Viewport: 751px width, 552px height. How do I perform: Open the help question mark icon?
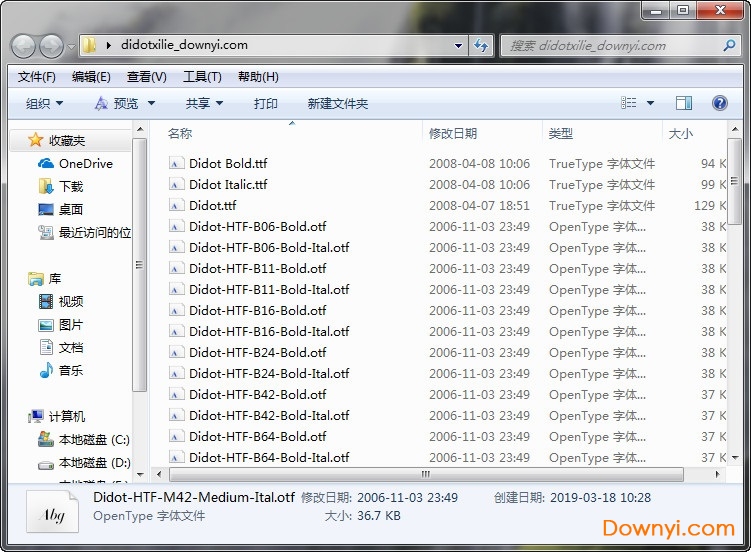tap(719, 103)
